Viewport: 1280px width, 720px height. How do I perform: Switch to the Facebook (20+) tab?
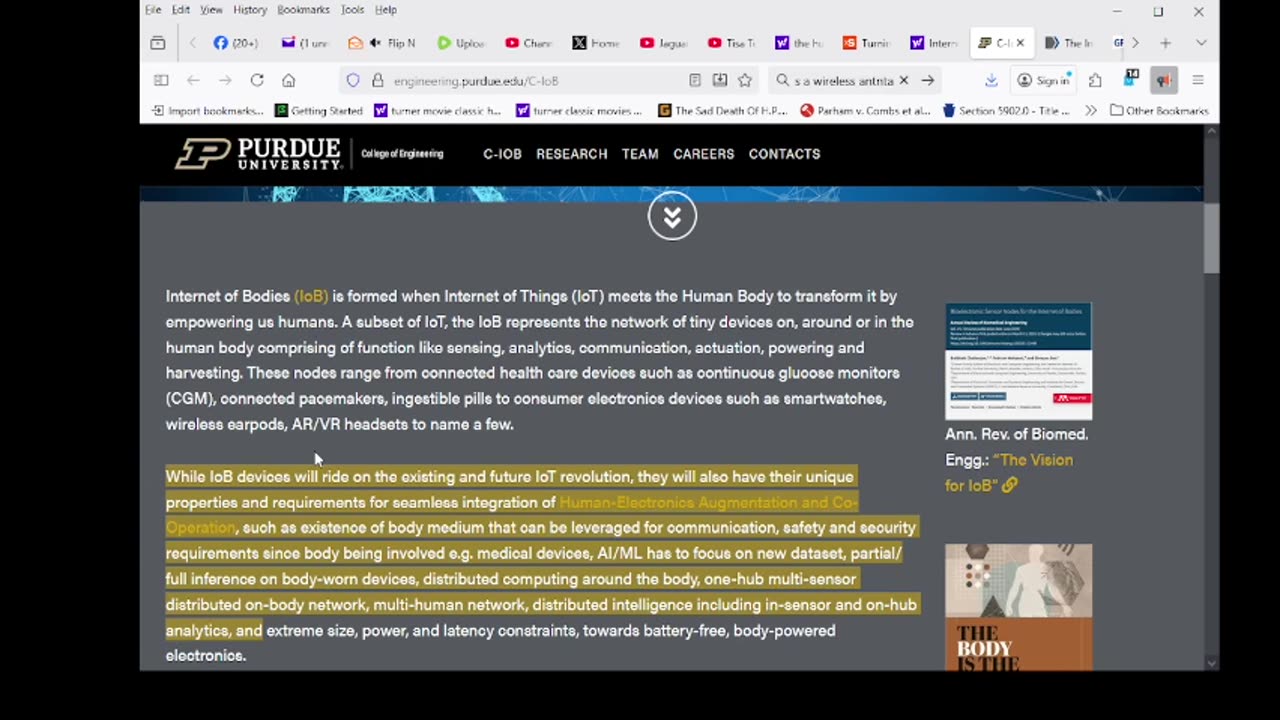[236, 43]
